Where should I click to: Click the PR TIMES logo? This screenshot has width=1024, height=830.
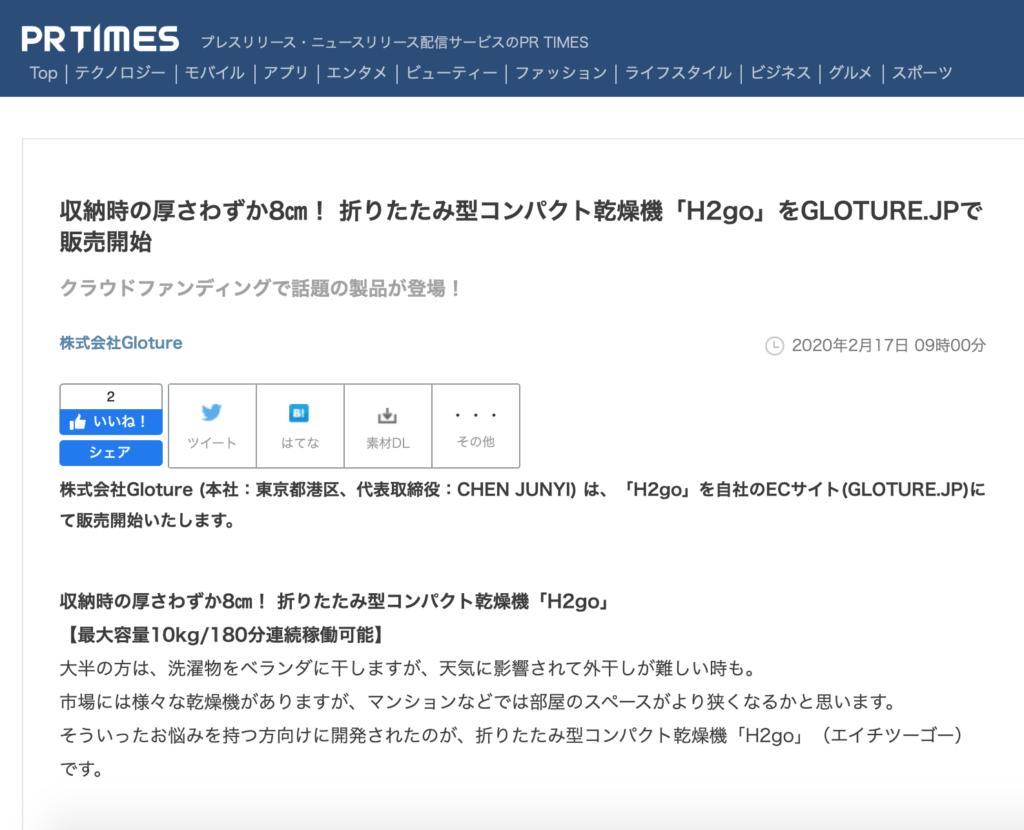click(100, 39)
